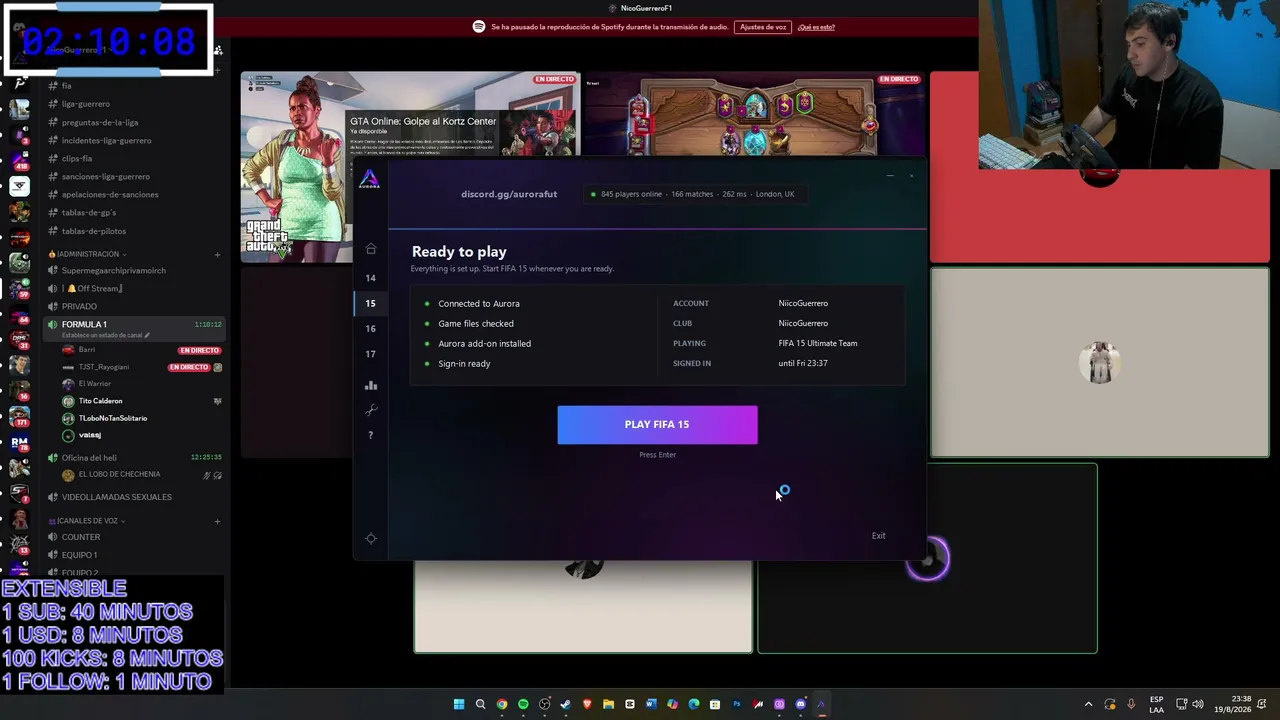Viewport: 1280px width, 720px height.
Task: Launch the game with PLAY FIFA 15
Action: point(657,424)
